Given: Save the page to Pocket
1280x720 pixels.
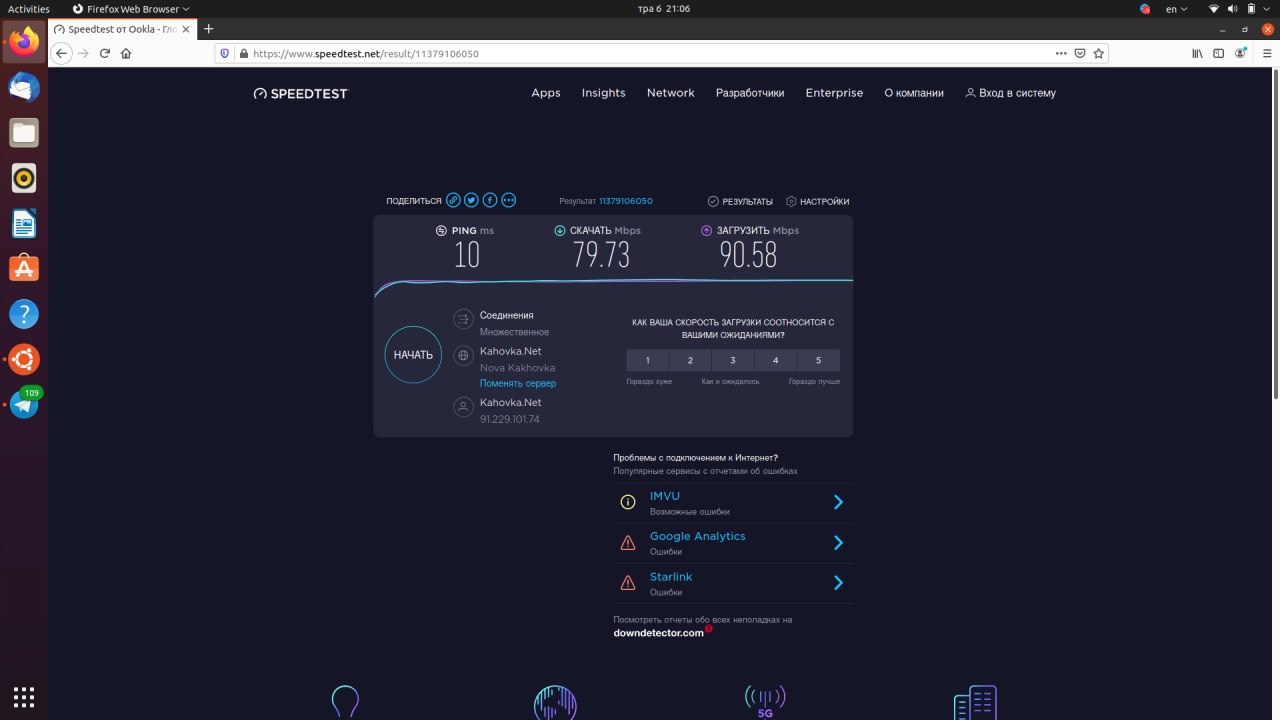Looking at the screenshot, I should [1080, 53].
